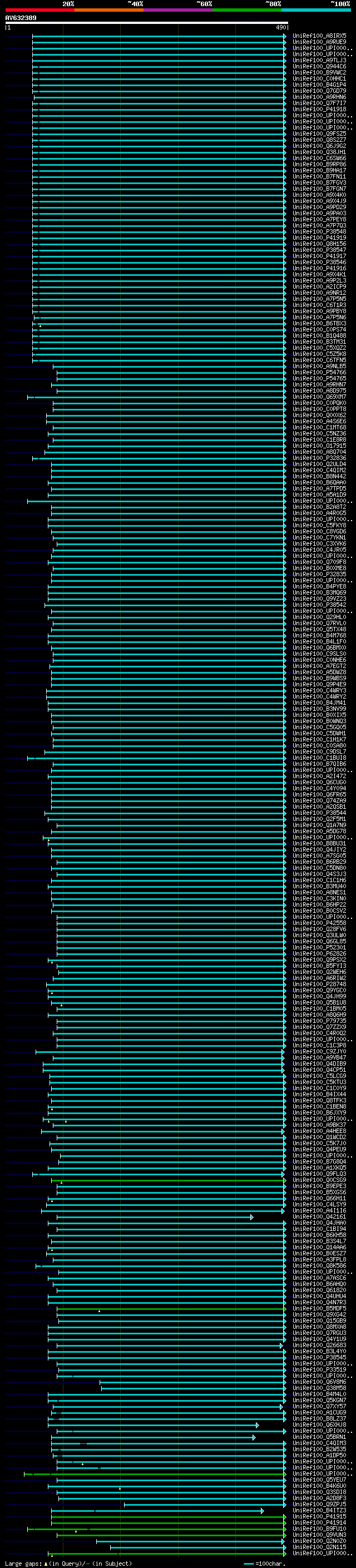This screenshot has width=356, height=1568.
Task: Select UniRef100_A9RHN6 label
Action: point(319,97)
